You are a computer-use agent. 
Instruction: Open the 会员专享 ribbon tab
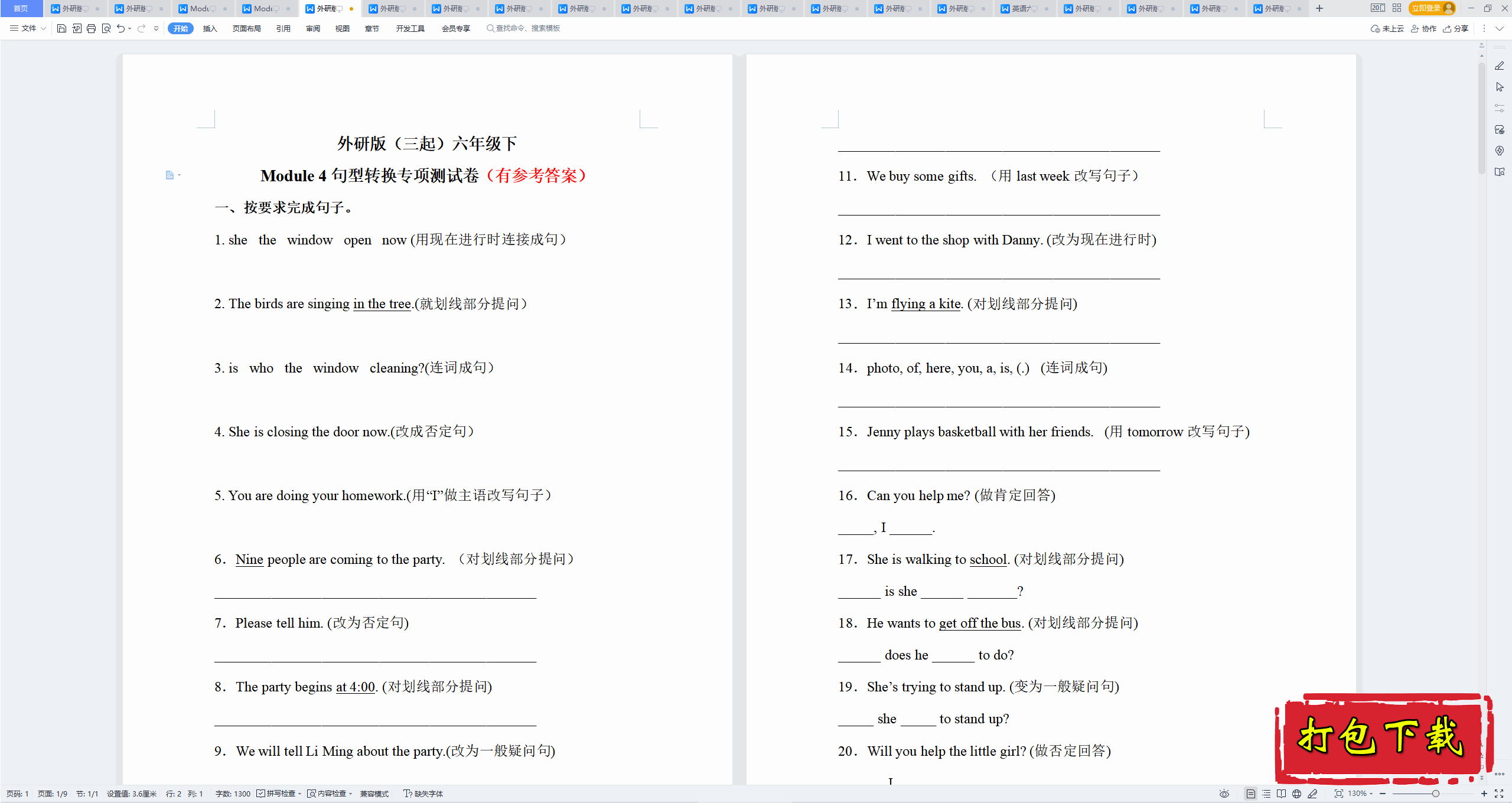[456, 28]
